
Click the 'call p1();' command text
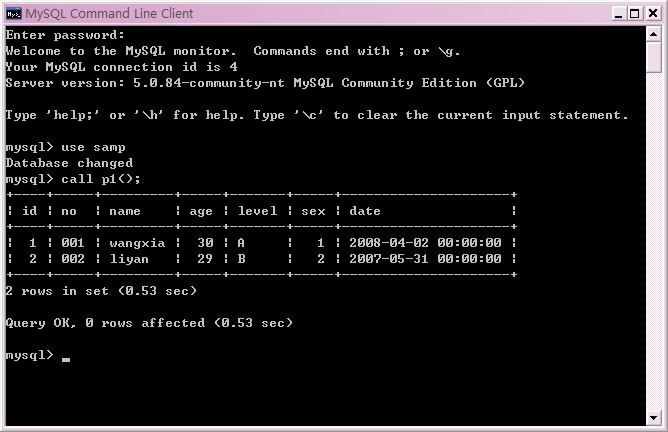pos(101,179)
